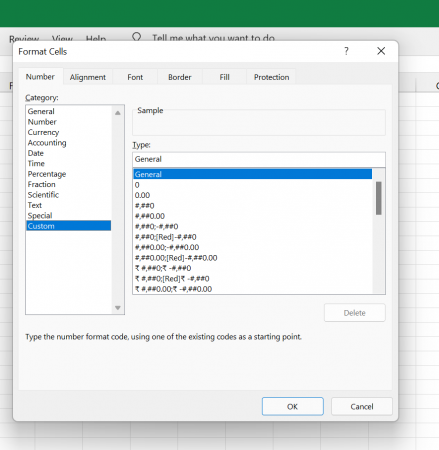Screen dimensions: 439x450
Task: Click the Tell me lightbulb icon
Action: point(136,37)
